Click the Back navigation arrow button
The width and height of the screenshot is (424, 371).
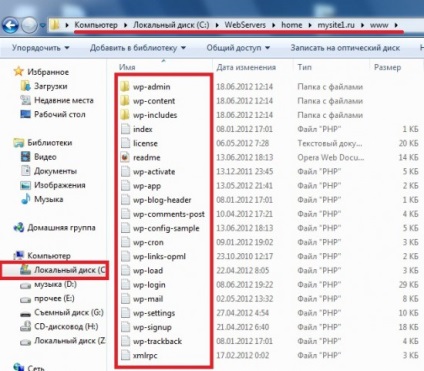(10, 25)
